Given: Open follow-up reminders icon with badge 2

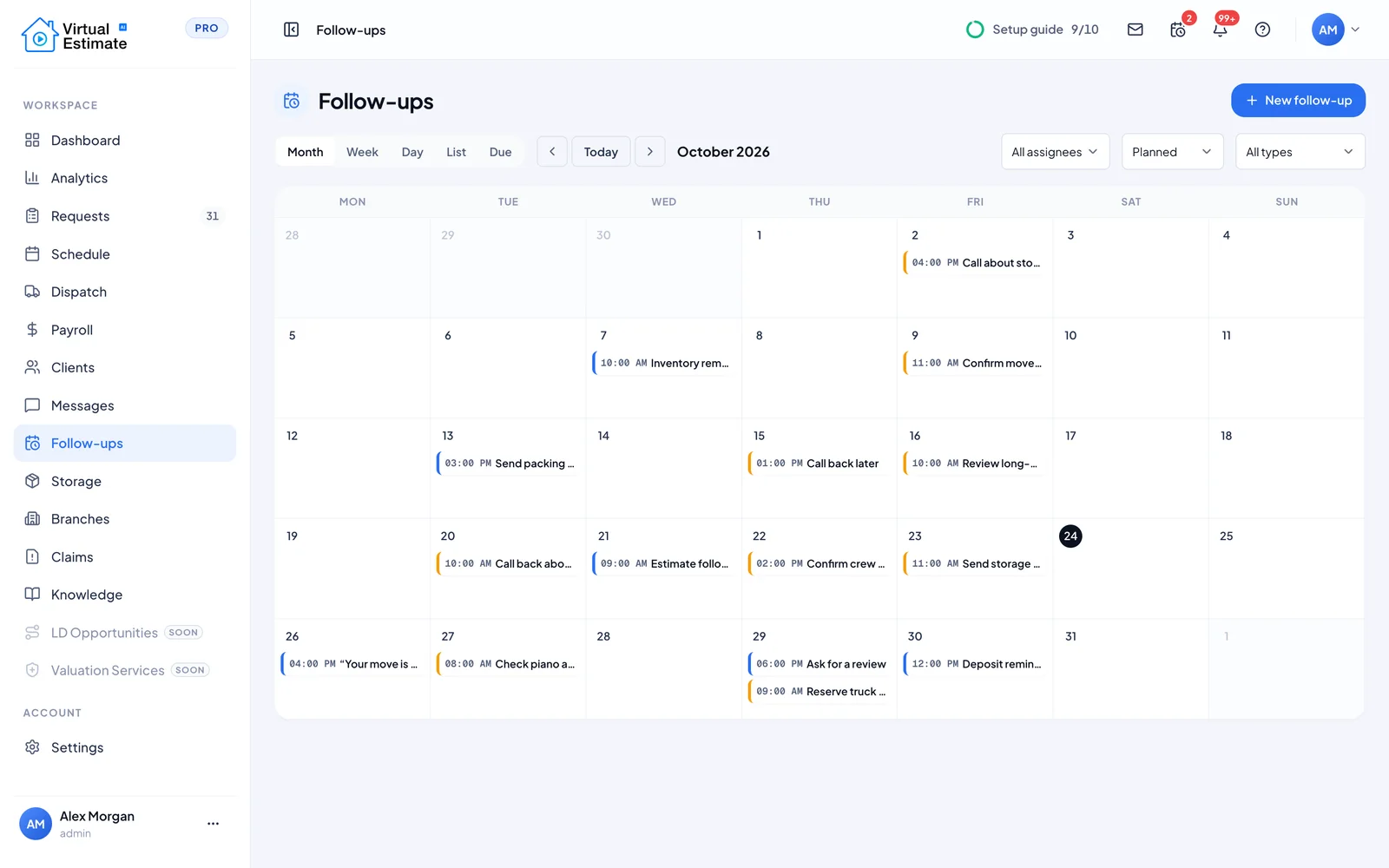Looking at the screenshot, I should tap(1178, 30).
